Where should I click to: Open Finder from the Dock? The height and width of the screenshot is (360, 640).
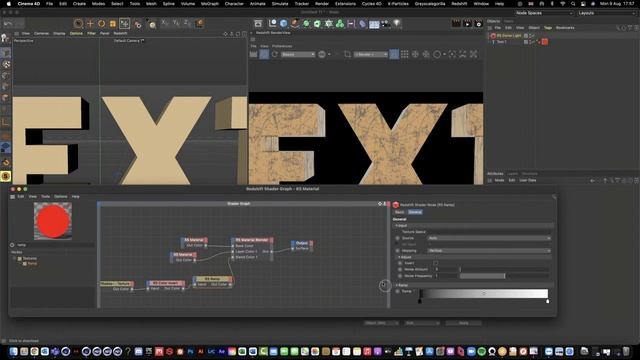click(x=13, y=351)
